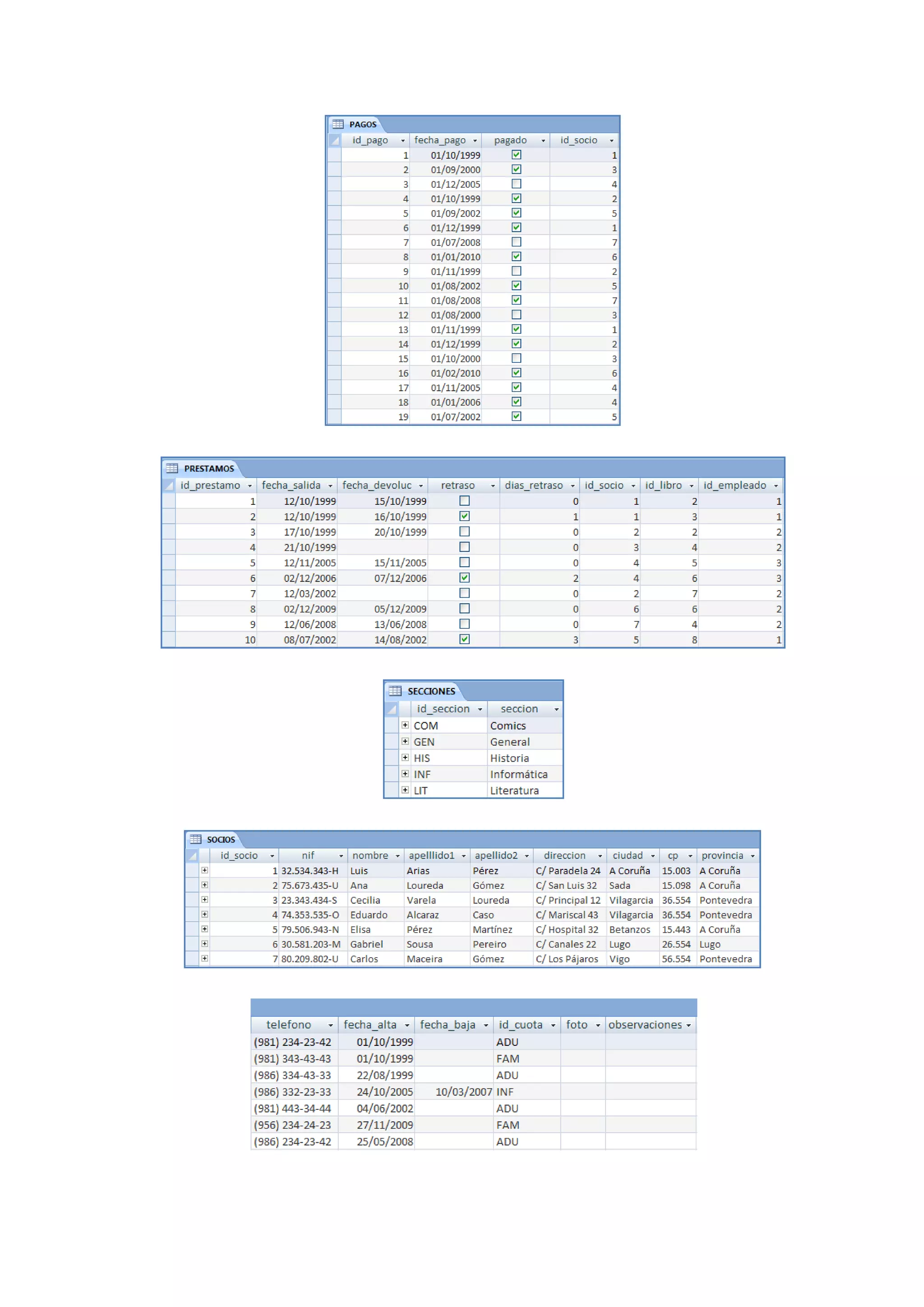Expand the COM section row
Viewport: 924px width, 1307px height.
pyautogui.click(x=405, y=725)
